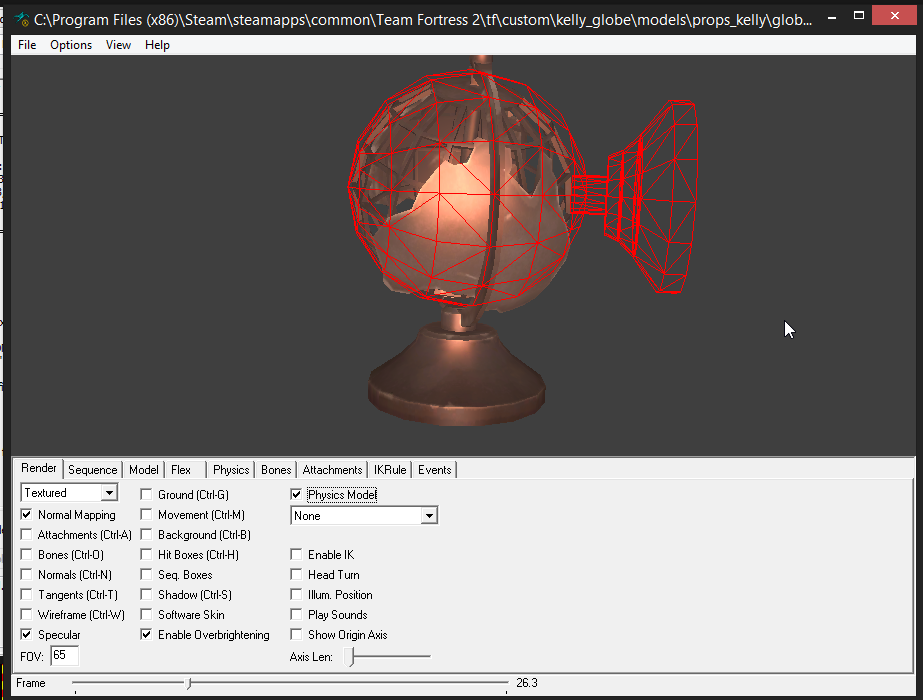Click the HLMV app icon in title bar
The image size is (923, 700).
(x=20, y=19)
